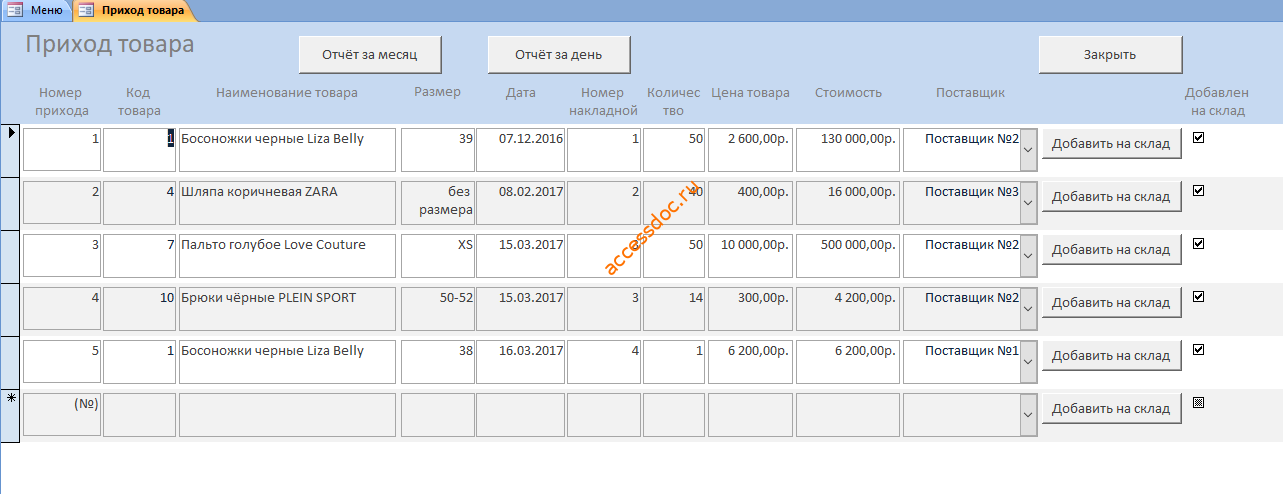The image size is (1283, 494).
Task: Click the size field showing 50-52
Action: coord(438,308)
